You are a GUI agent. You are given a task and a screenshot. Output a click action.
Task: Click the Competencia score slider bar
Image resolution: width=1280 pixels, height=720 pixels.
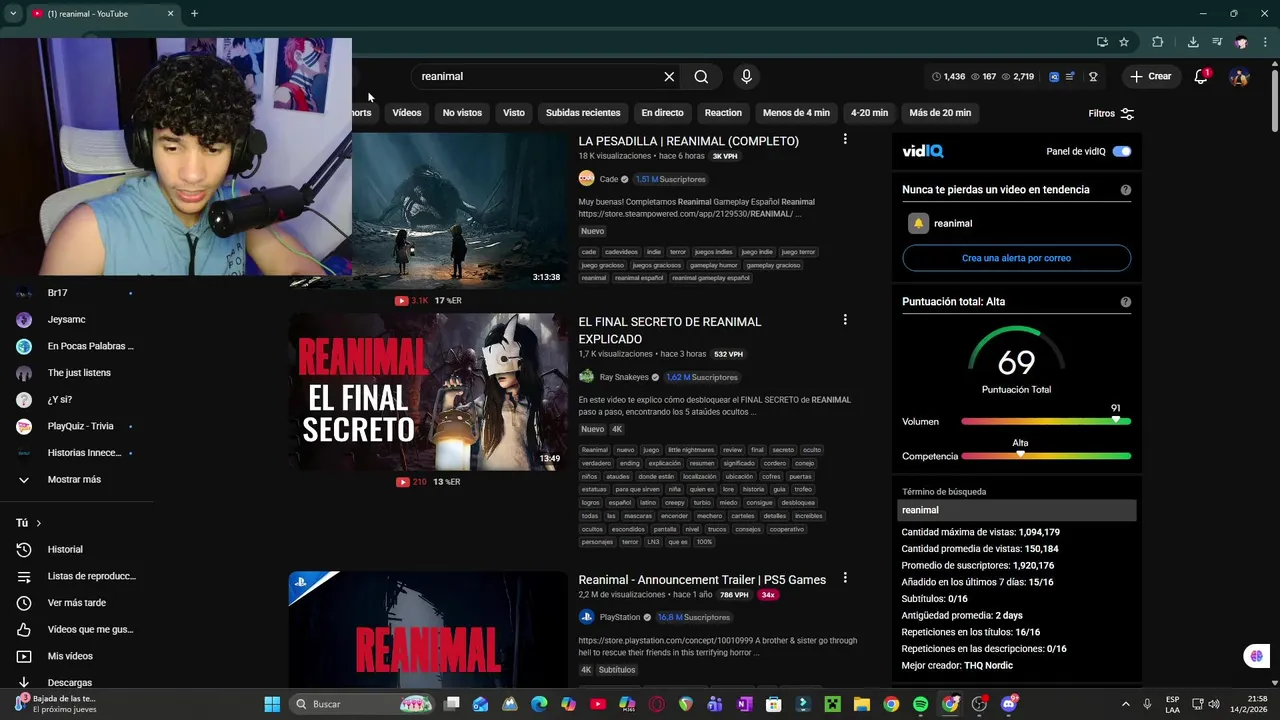point(1046,456)
